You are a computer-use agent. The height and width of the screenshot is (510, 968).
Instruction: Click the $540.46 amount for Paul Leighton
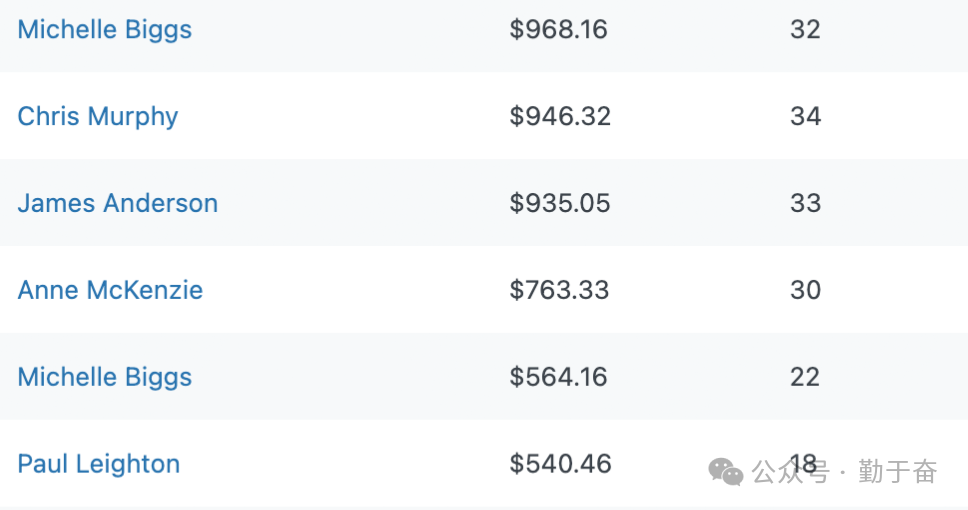pyautogui.click(x=560, y=464)
